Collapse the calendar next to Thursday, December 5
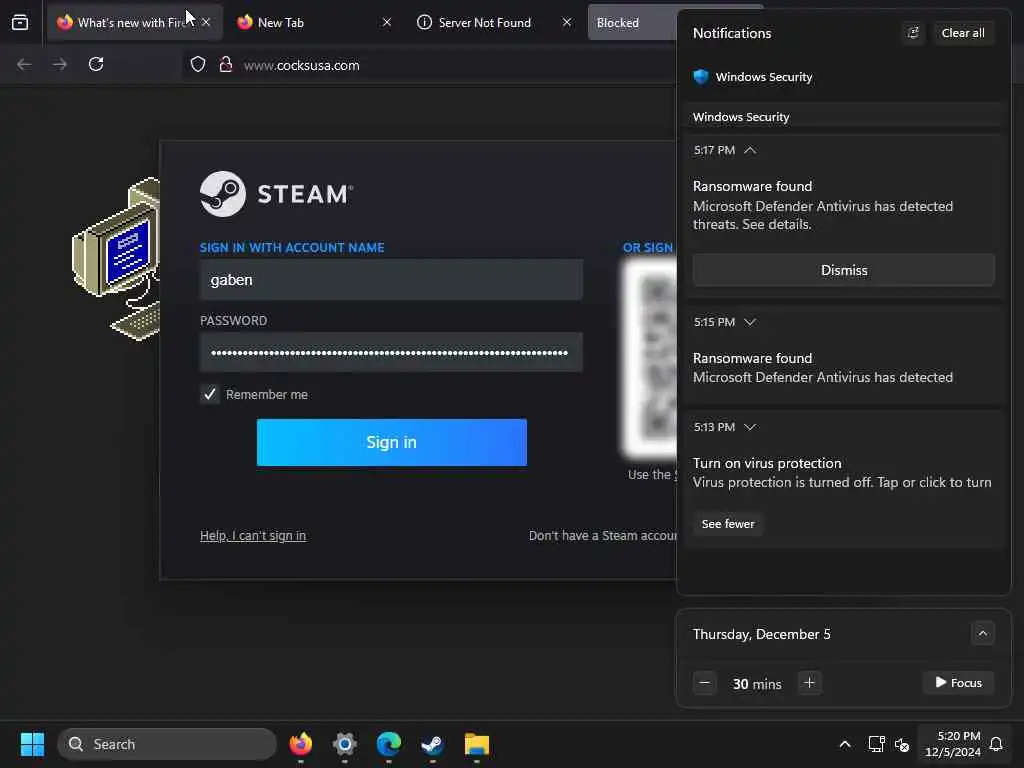1024x768 pixels. coord(982,633)
